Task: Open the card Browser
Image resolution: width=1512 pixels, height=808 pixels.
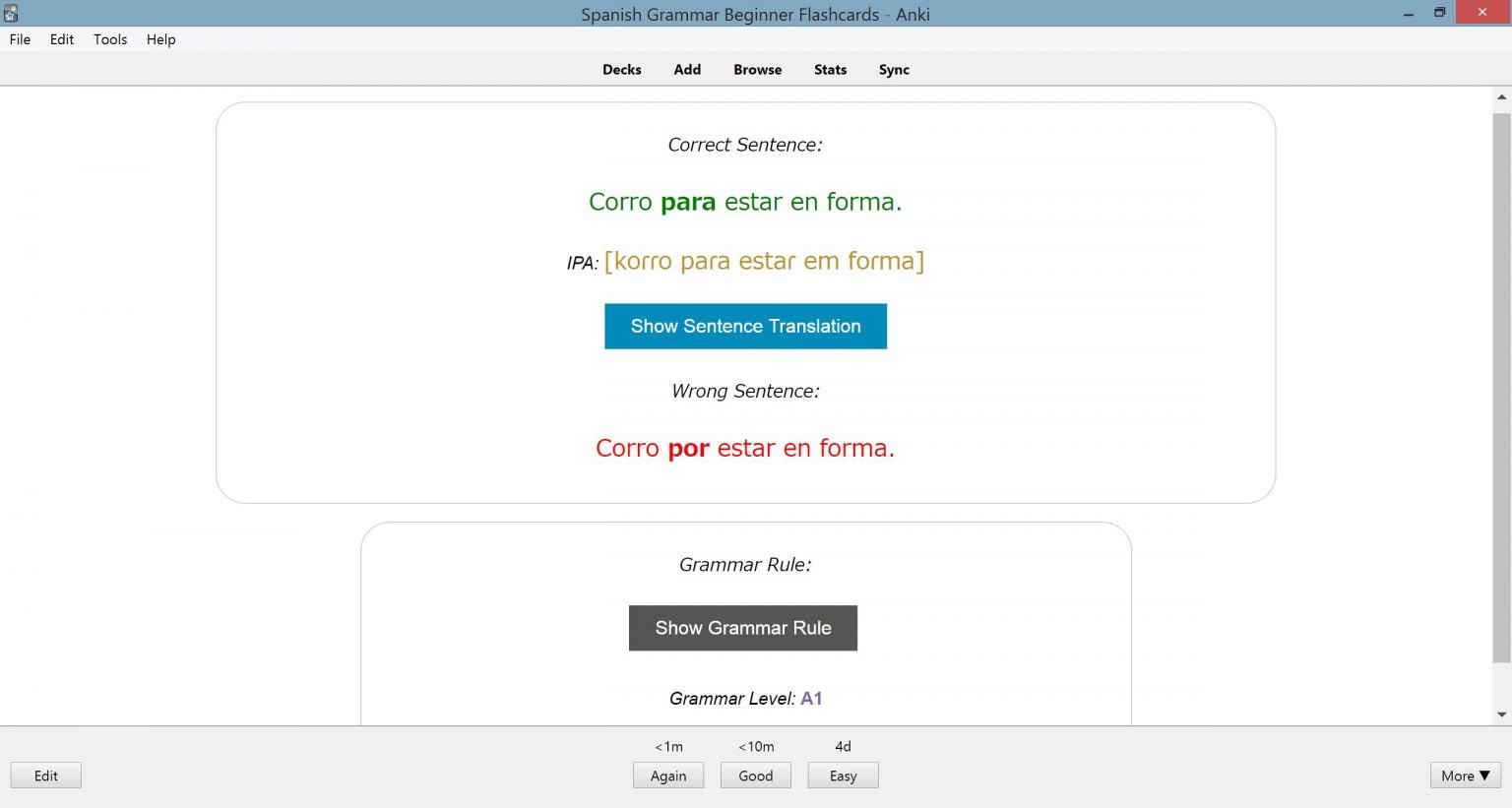Action: [756, 69]
